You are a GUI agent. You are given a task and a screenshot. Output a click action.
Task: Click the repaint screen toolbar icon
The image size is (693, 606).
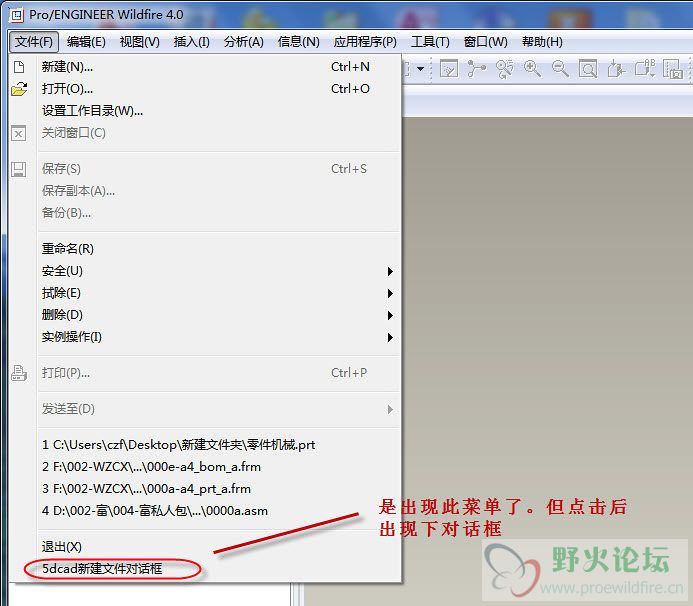pos(449,69)
